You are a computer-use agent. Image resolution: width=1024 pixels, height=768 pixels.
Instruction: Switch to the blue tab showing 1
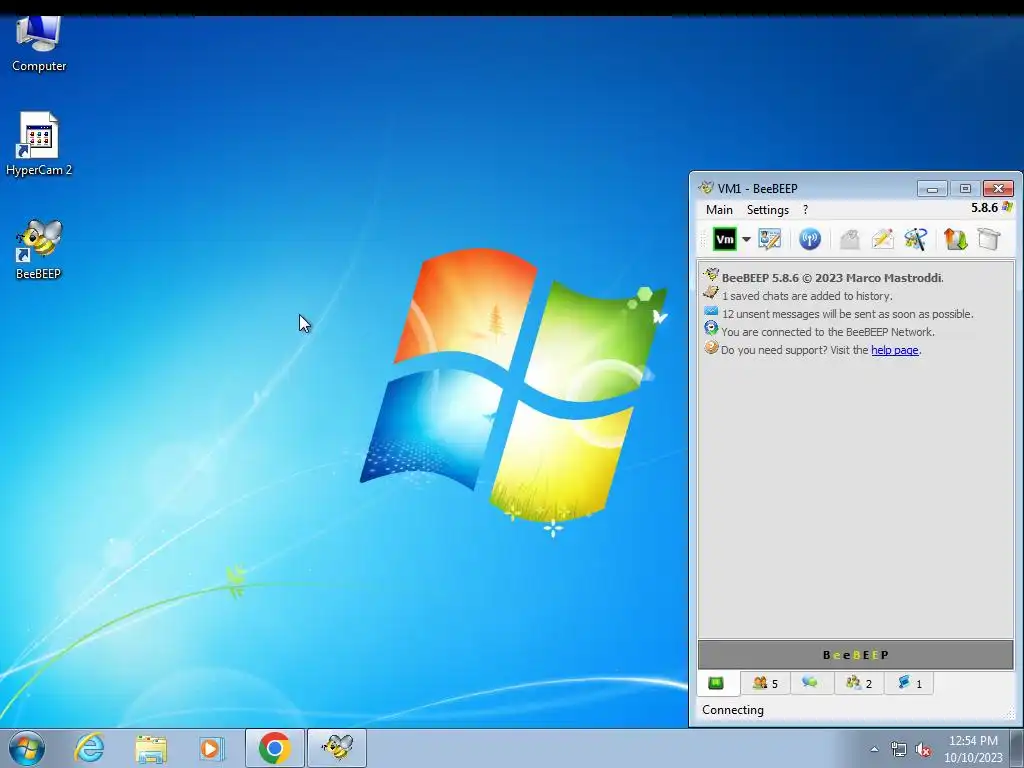point(909,683)
